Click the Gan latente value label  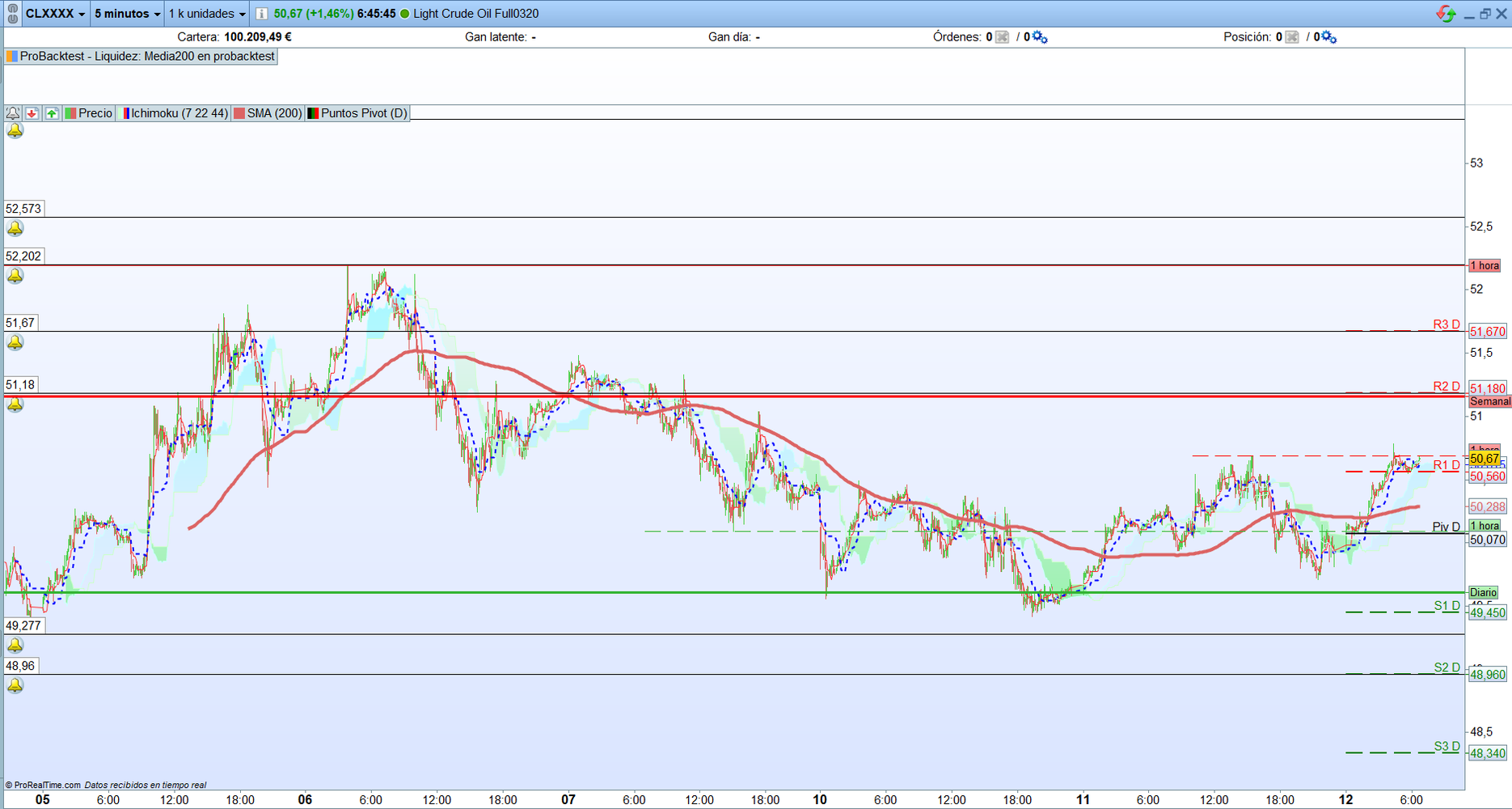[x=500, y=37]
